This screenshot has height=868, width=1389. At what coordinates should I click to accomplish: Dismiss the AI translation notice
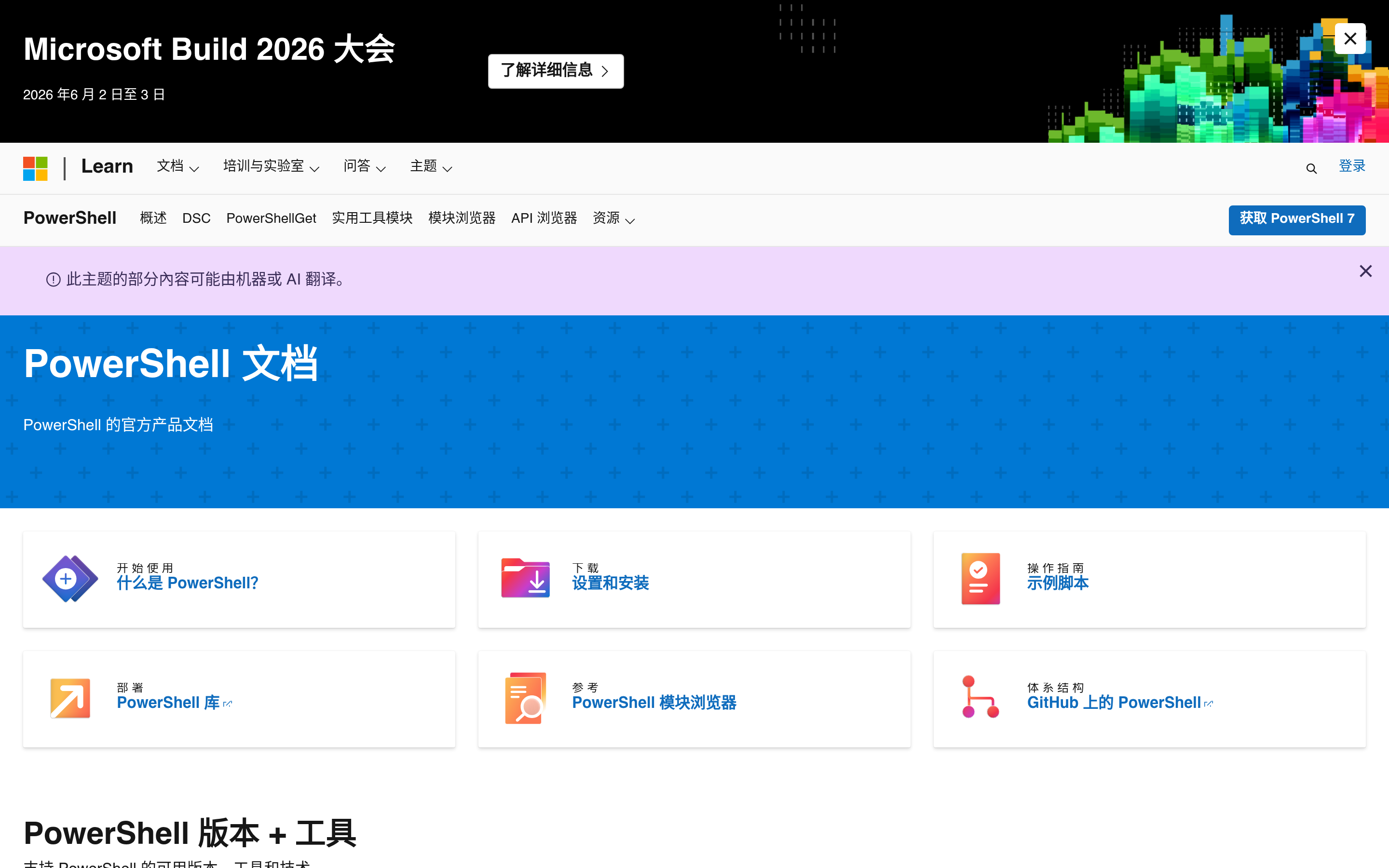[1365, 271]
